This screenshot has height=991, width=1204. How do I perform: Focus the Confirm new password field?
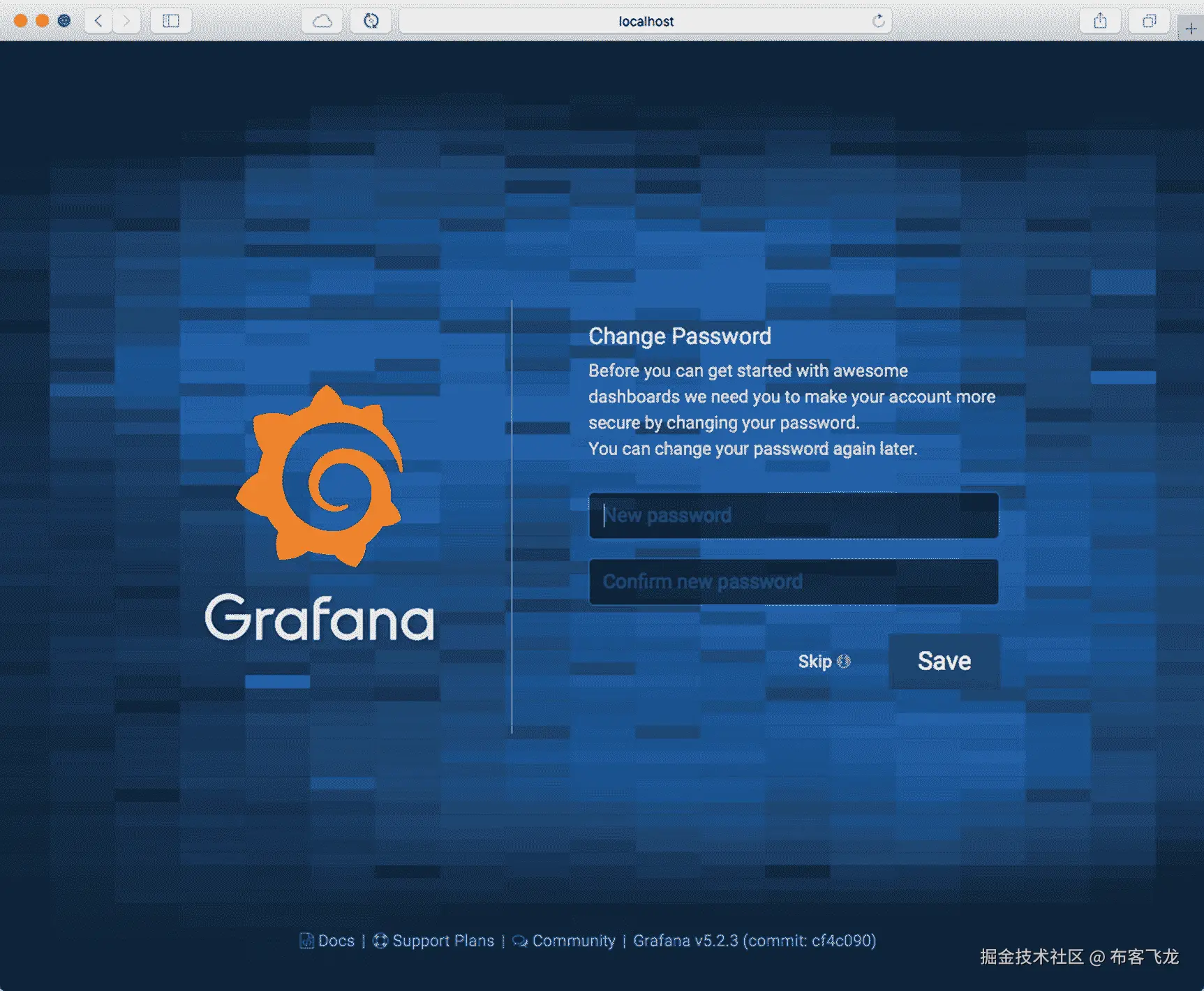pos(794,582)
